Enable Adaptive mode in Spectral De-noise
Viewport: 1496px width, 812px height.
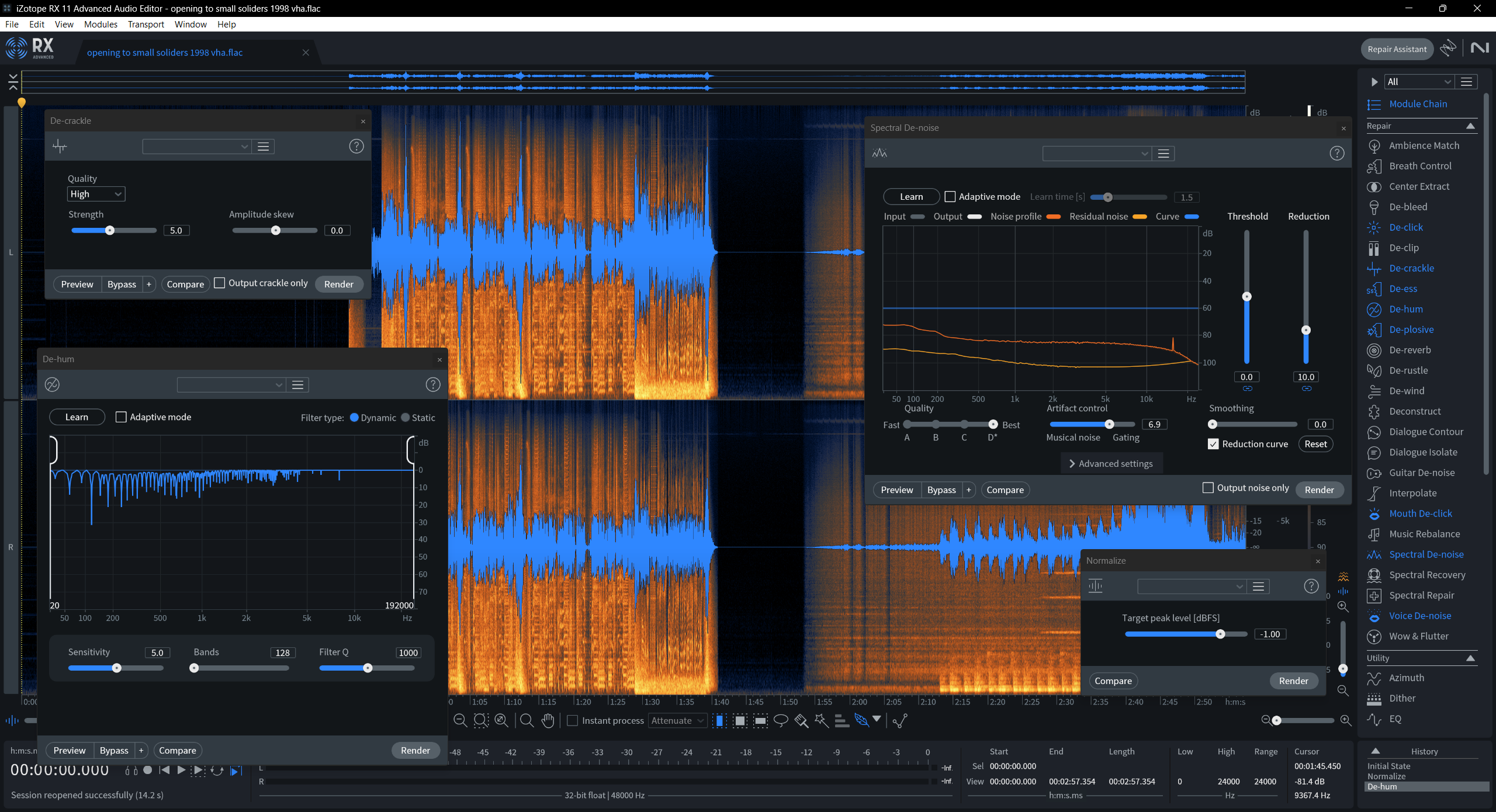950,197
